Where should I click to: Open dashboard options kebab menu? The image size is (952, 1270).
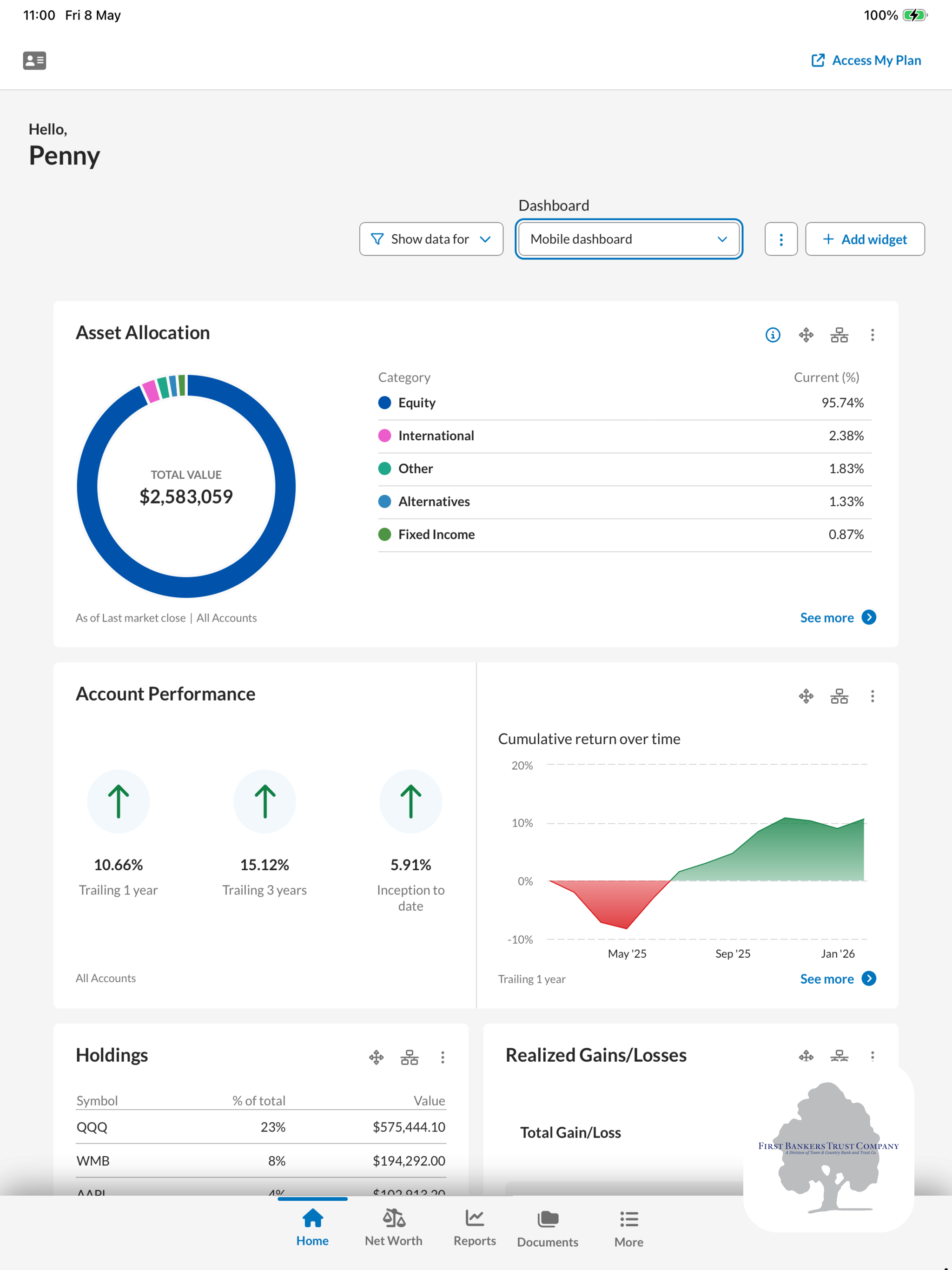tap(781, 239)
